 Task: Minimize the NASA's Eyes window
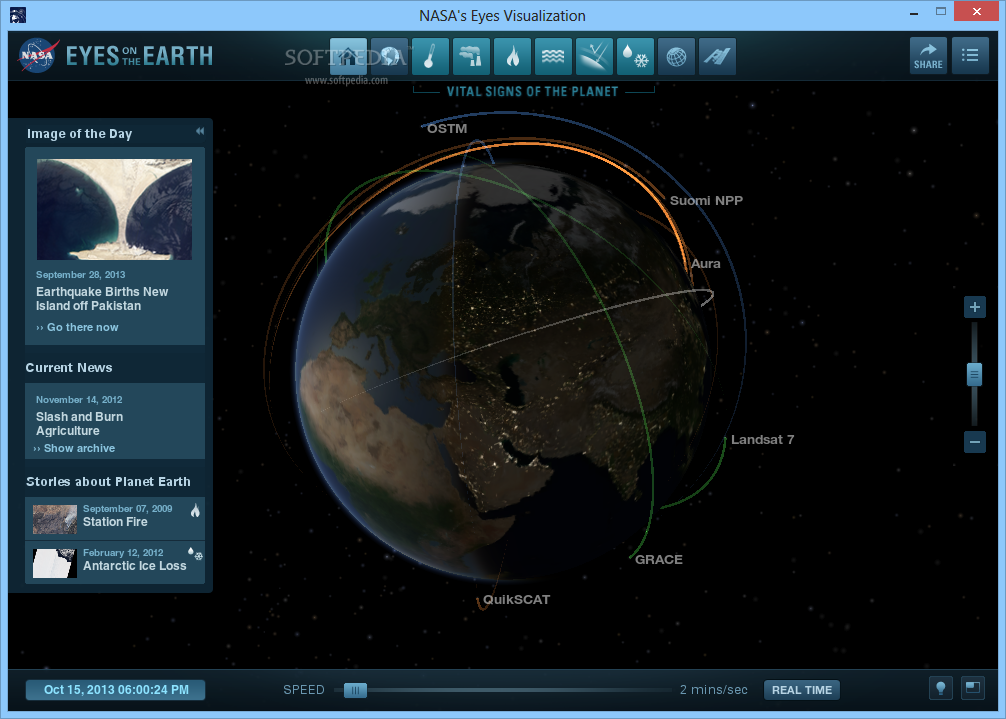click(914, 12)
